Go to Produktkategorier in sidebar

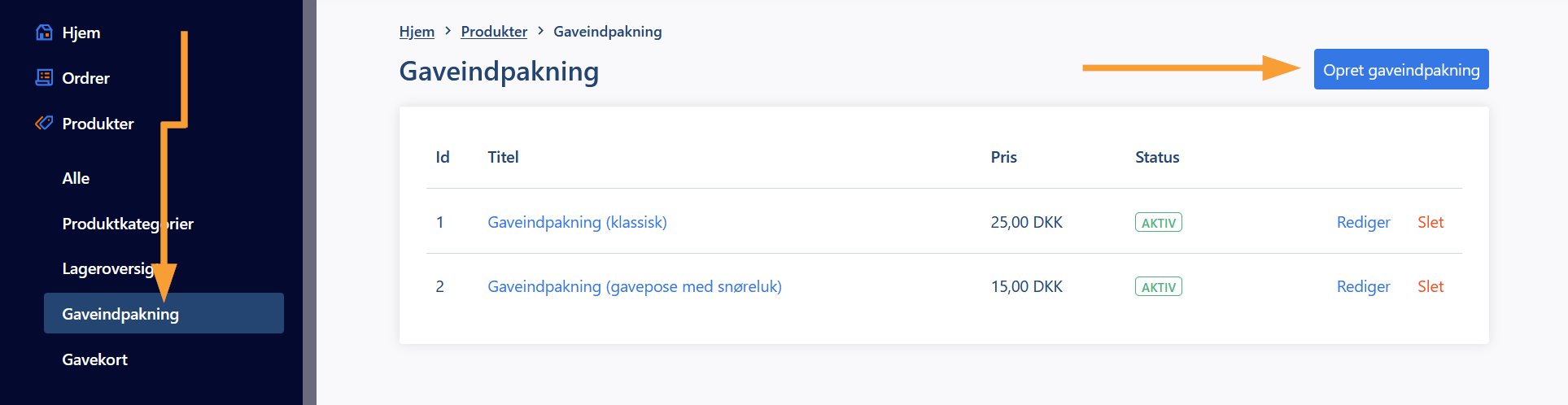128,224
